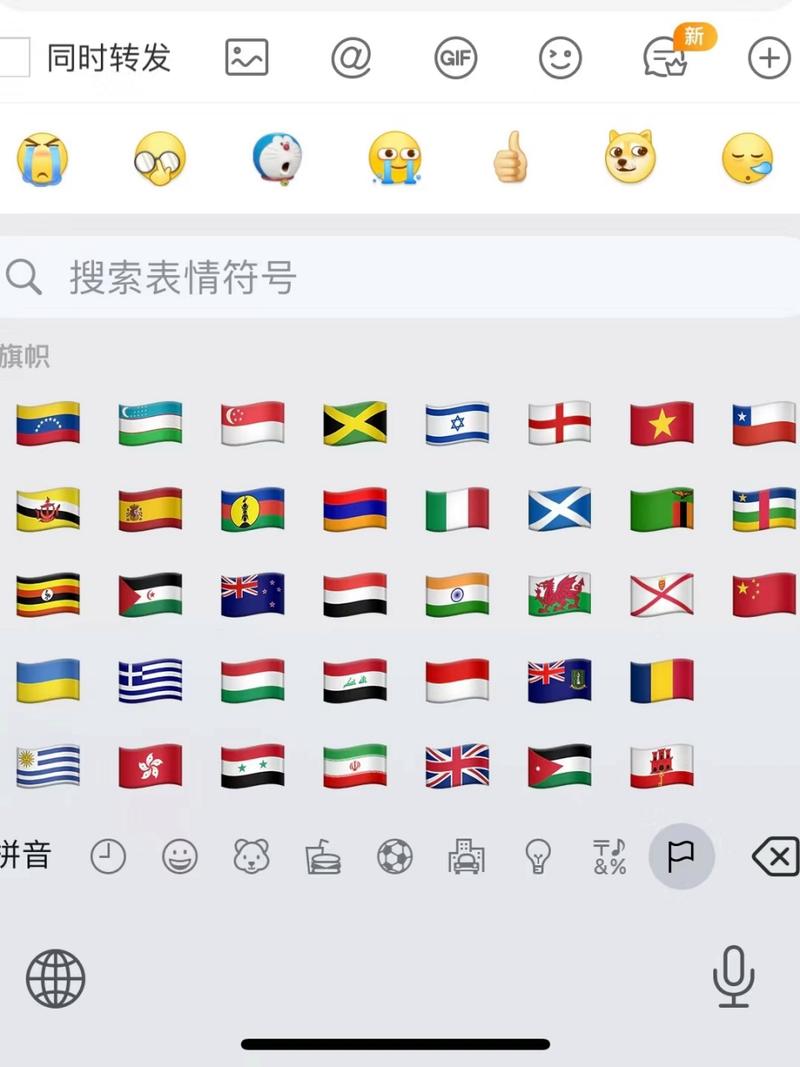Switch keyboard with the globe icon
The image size is (800, 1067).
click(56, 979)
